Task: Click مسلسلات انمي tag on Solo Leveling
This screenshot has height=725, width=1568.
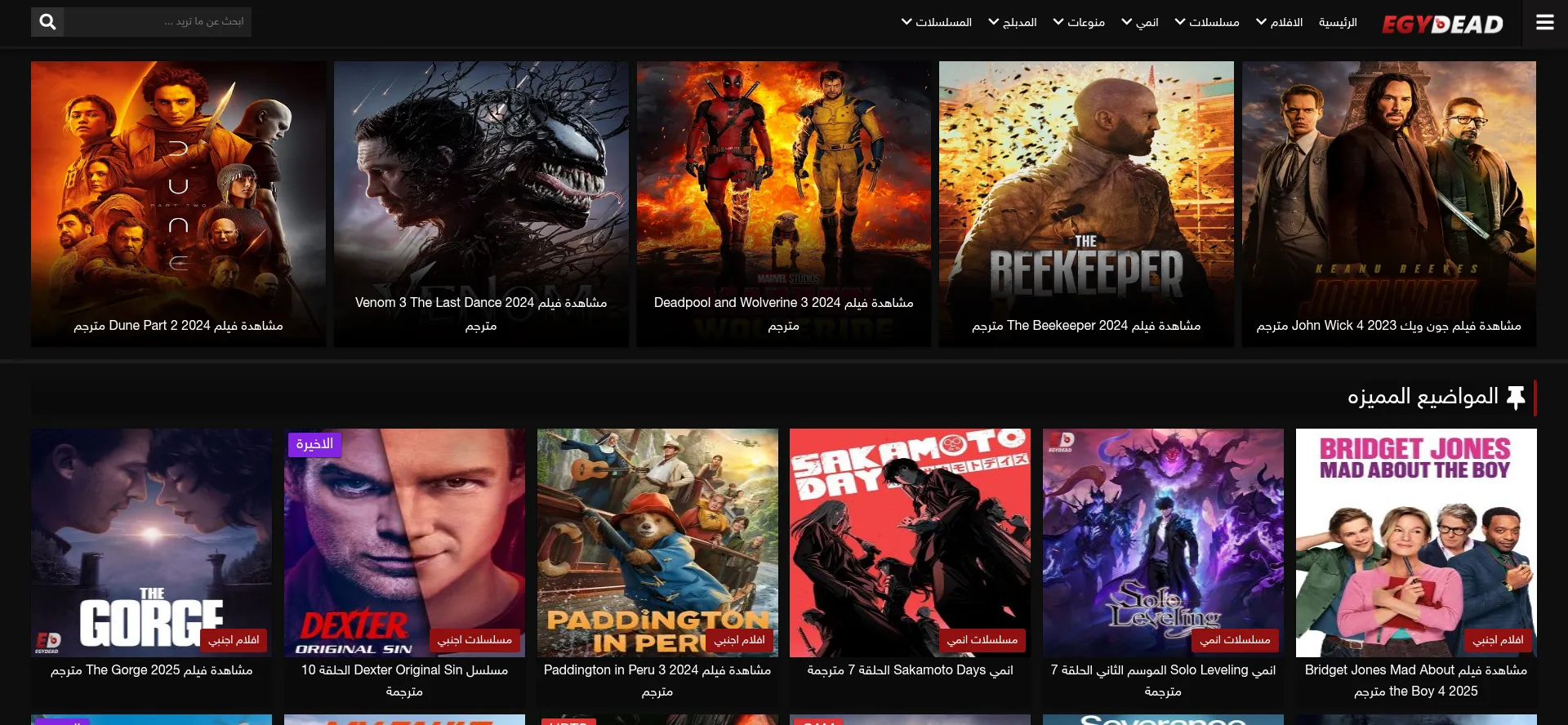Action: (x=1235, y=640)
